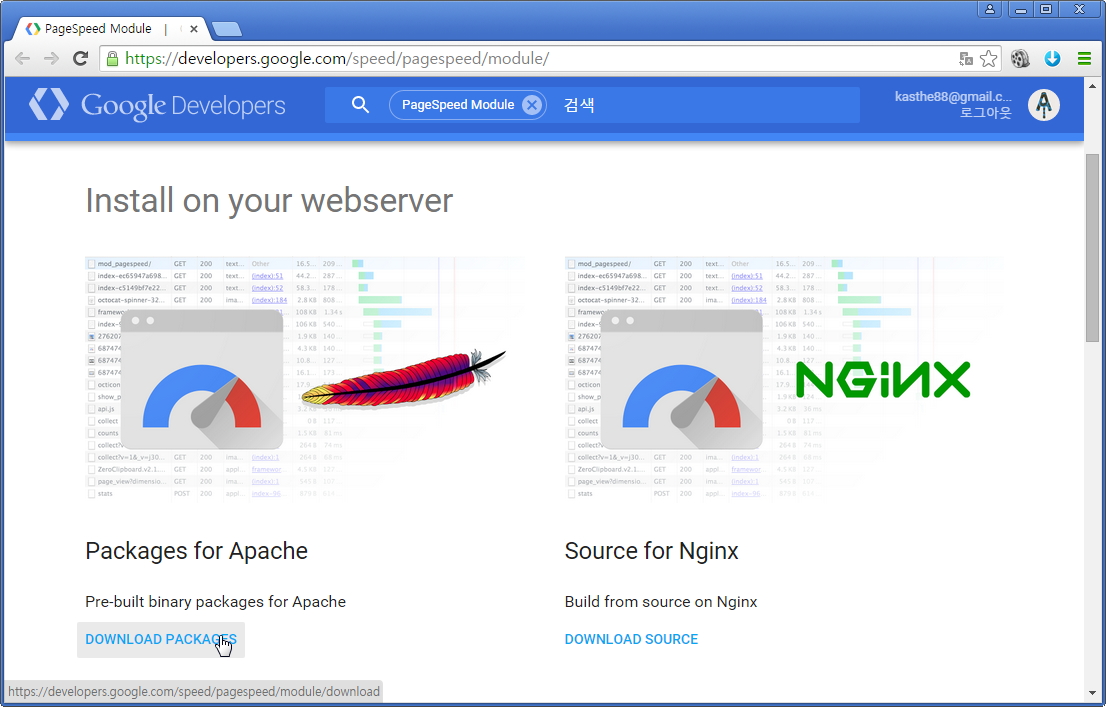Click the vertical page scrollbar thumb
Image resolution: width=1106 pixels, height=707 pixels.
tap(1092, 248)
